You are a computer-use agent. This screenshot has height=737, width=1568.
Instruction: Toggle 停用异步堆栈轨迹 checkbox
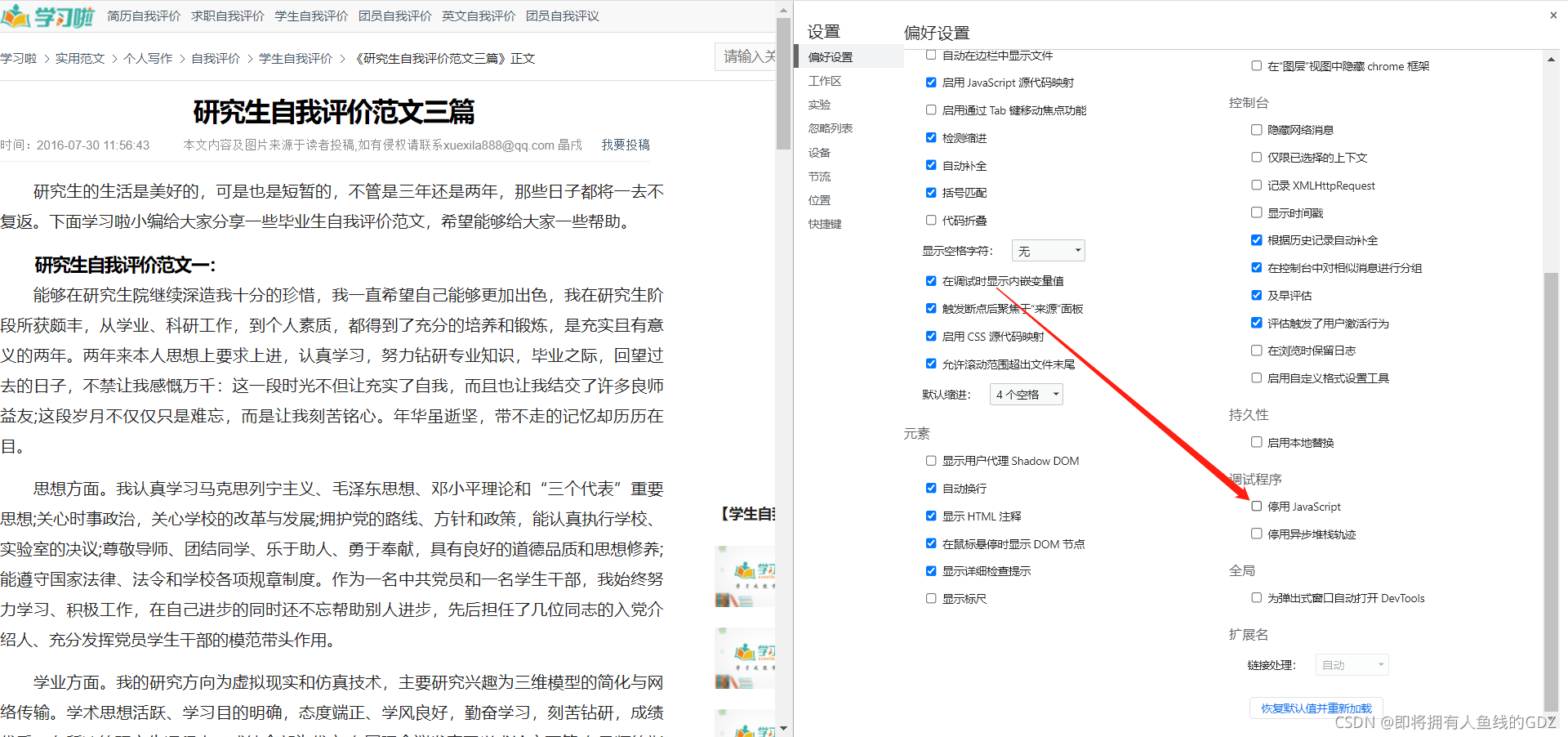[x=1257, y=534]
